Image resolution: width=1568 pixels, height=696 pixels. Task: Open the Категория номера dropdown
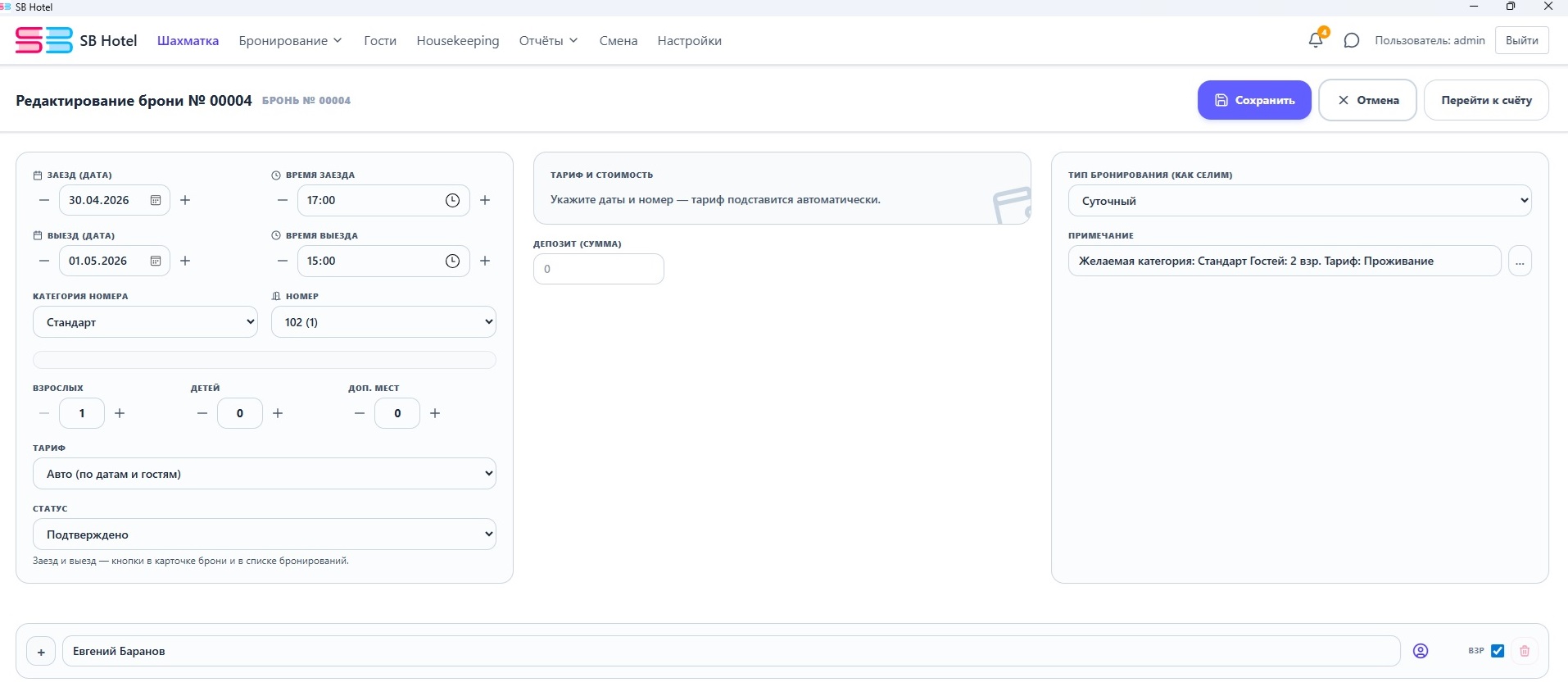[146, 322]
